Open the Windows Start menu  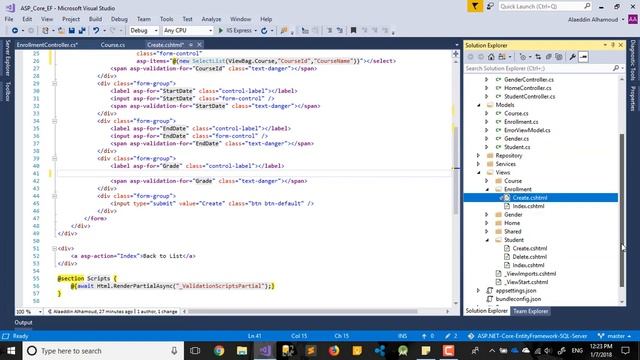pos(11,351)
